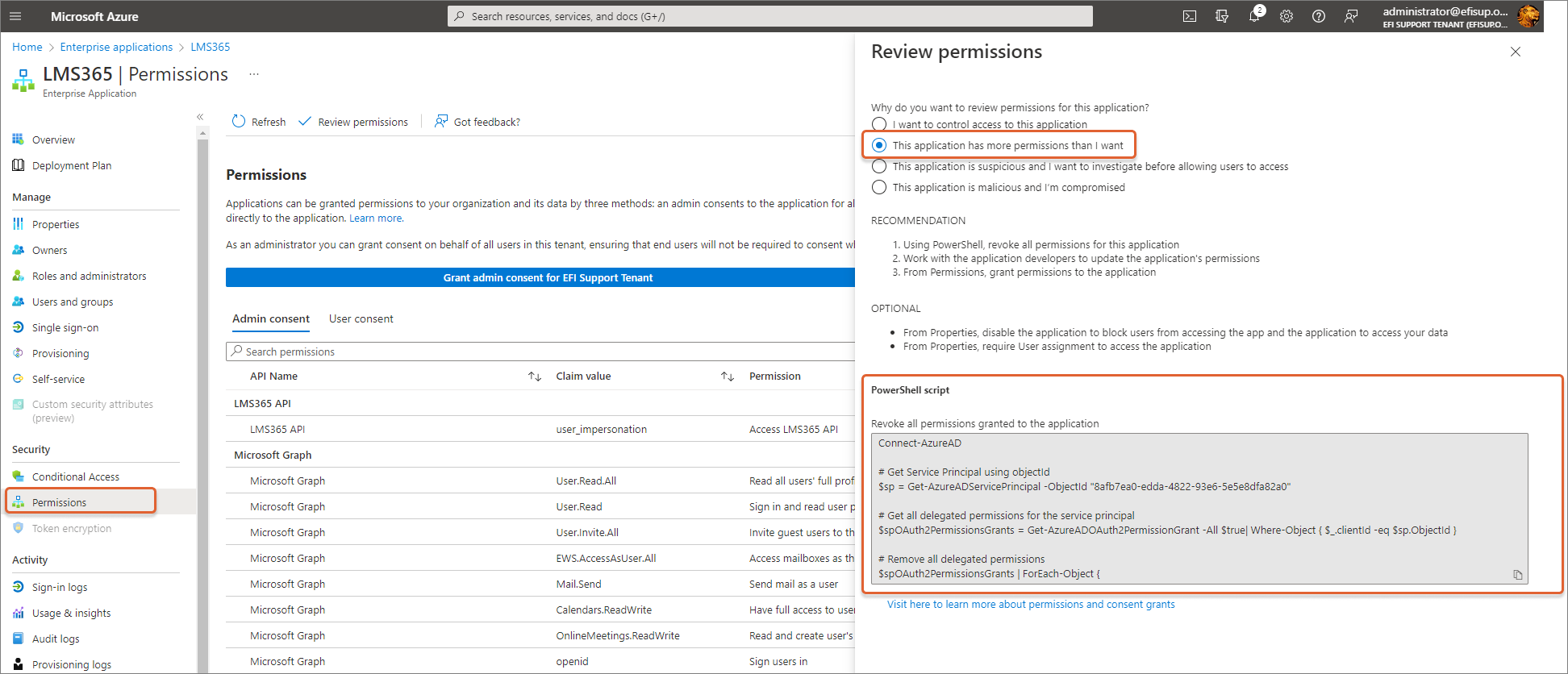Sort by Claim value column arrows
This screenshot has width=1568, height=674.
(727, 377)
